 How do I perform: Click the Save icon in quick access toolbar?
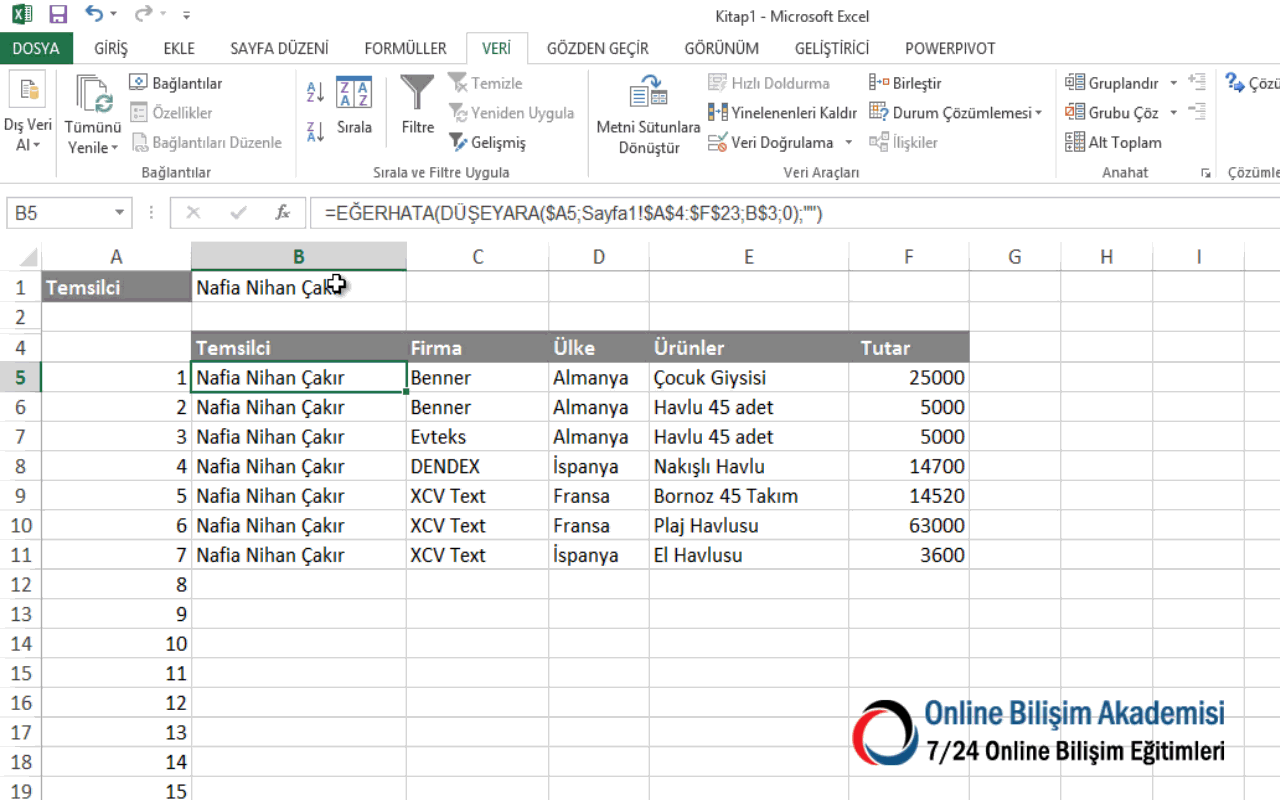tap(58, 15)
